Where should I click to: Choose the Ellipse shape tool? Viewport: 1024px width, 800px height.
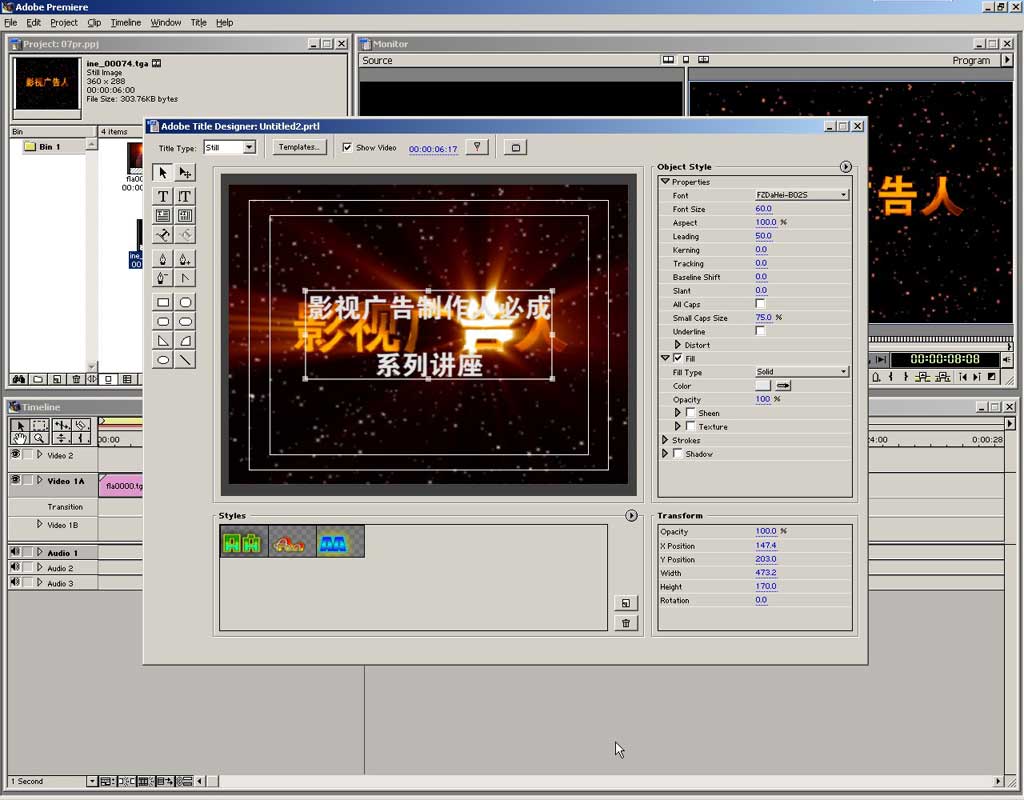point(163,360)
